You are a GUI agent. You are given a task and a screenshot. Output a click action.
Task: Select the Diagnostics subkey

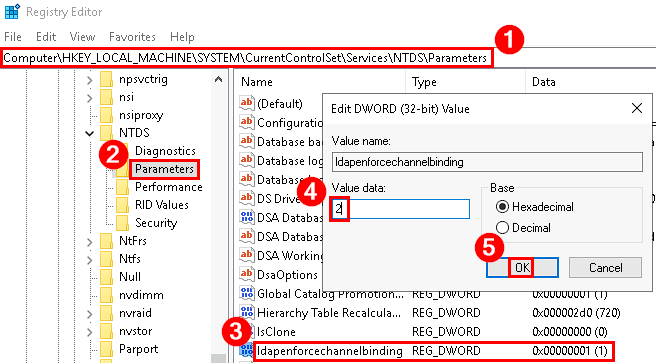[165, 151]
